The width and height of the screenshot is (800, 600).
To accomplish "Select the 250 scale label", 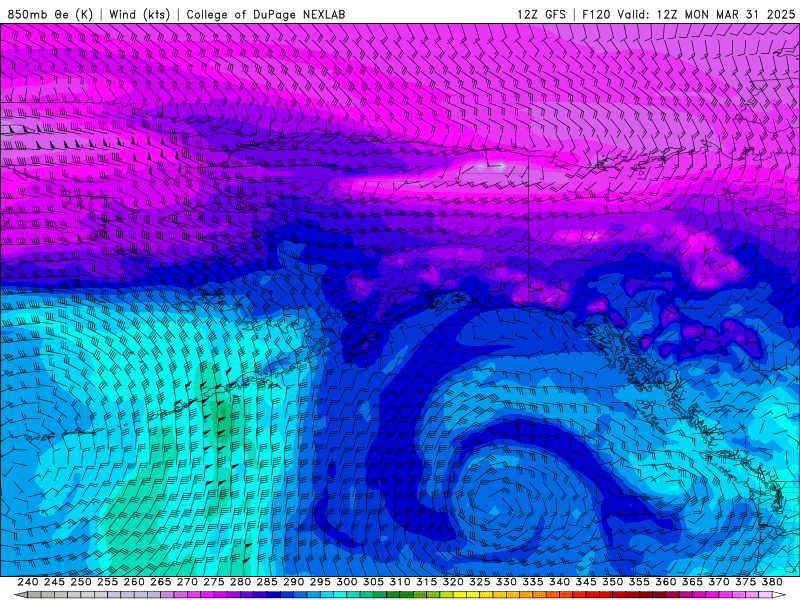I will [81, 582].
